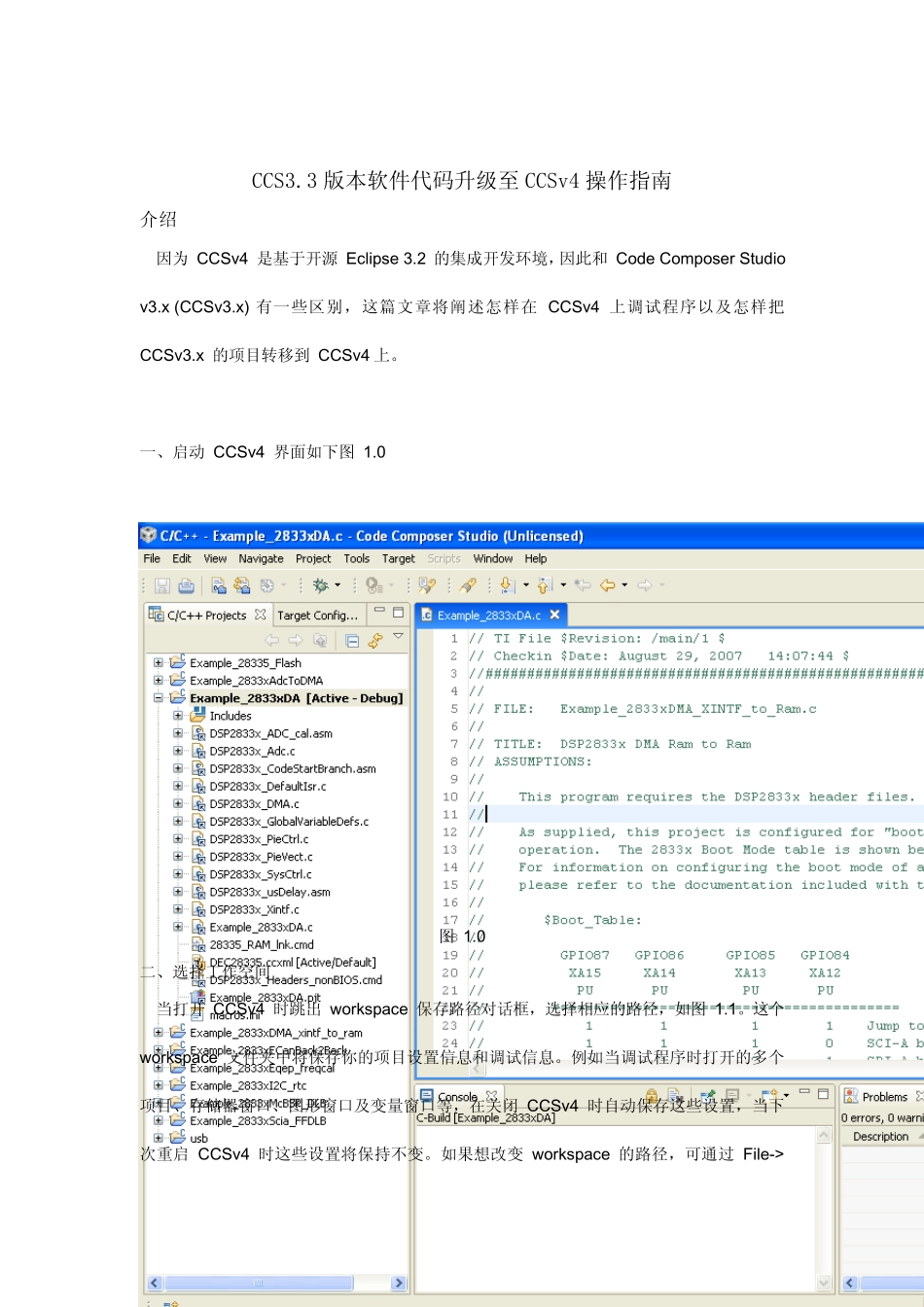This screenshot has width=924, height=1307.
Task: Switch to the Target Config tab
Action: 318,616
